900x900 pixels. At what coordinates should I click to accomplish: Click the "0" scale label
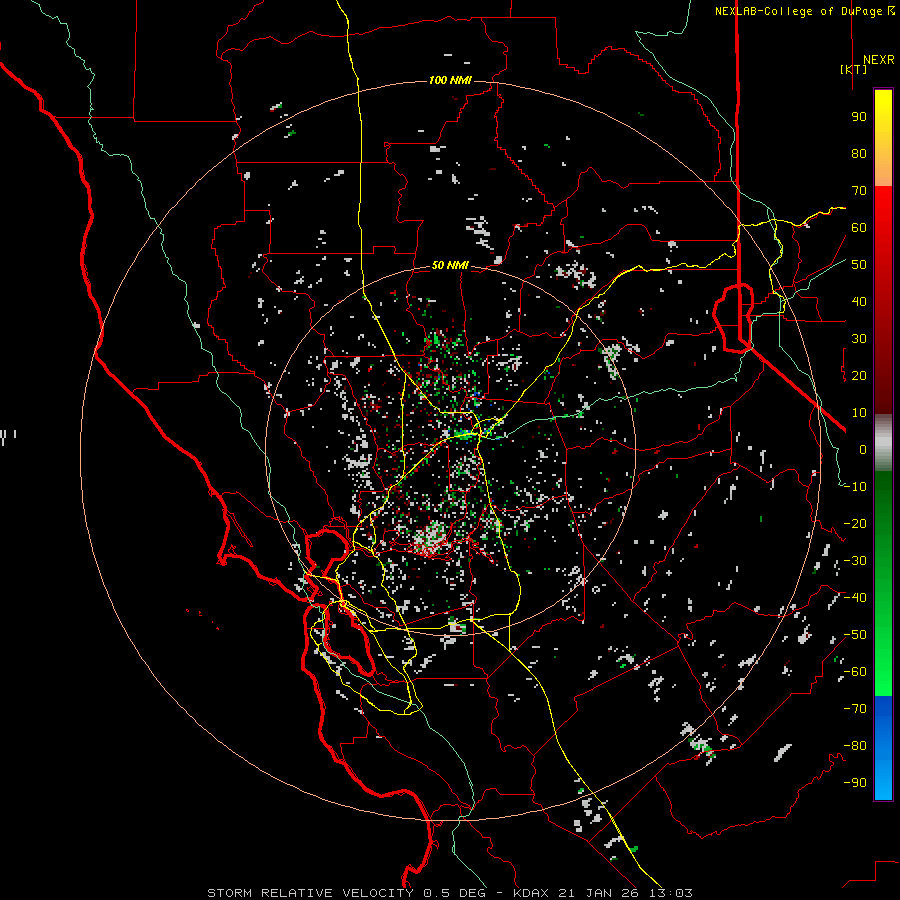click(x=863, y=449)
